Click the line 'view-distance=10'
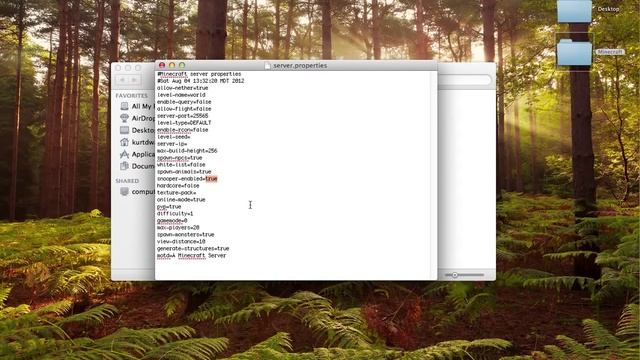The image size is (640, 360). point(181,242)
